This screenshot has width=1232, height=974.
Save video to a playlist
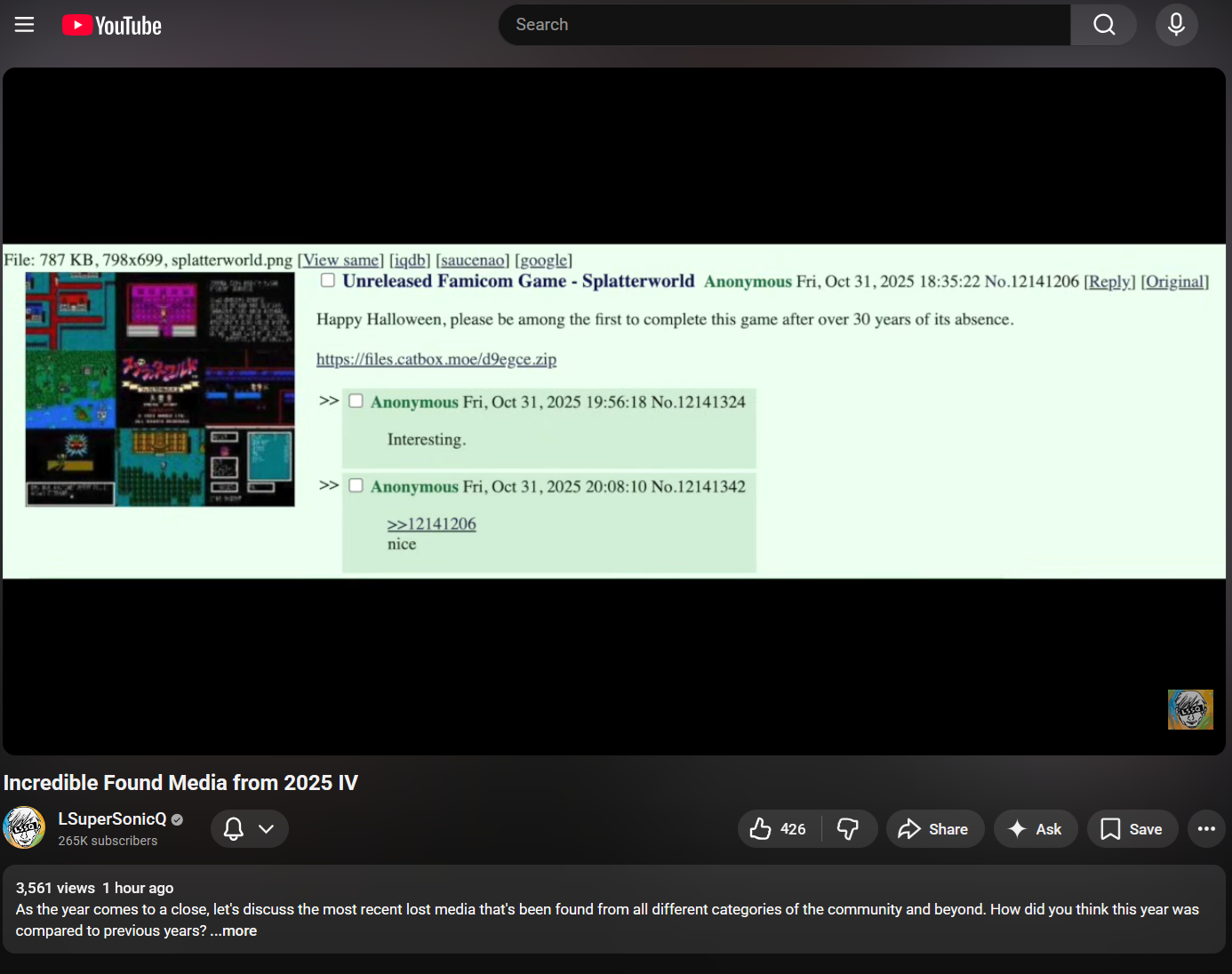pyautogui.click(x=1132, y=829)
